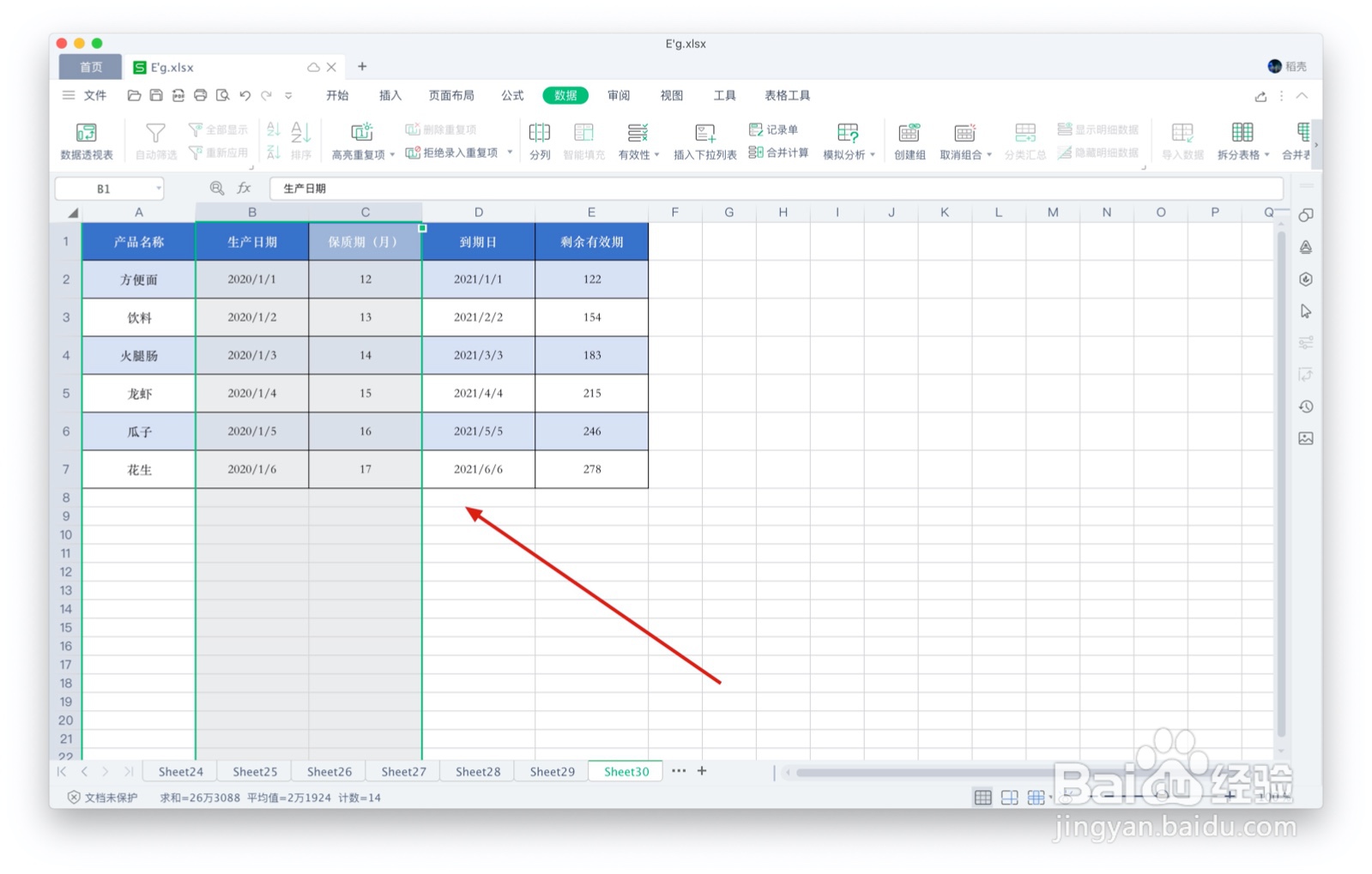The width and height of the screenshot is (1372, 874).
Task: Click the select-all corner of the grid
Action: point(73,213)
